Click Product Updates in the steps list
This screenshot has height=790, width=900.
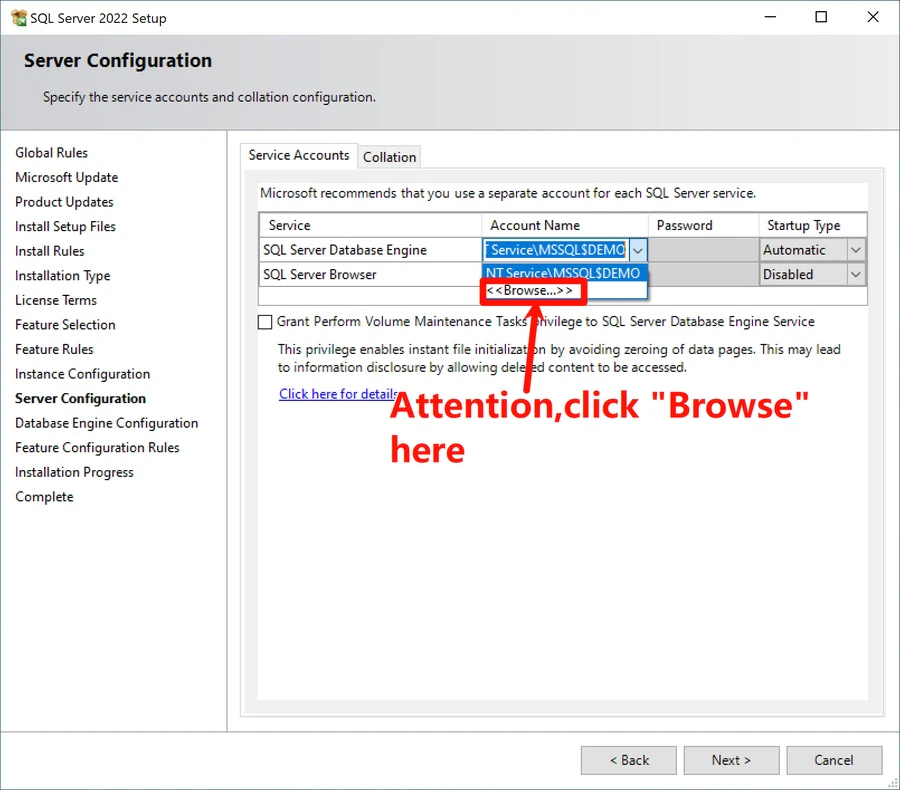(64, 202)
